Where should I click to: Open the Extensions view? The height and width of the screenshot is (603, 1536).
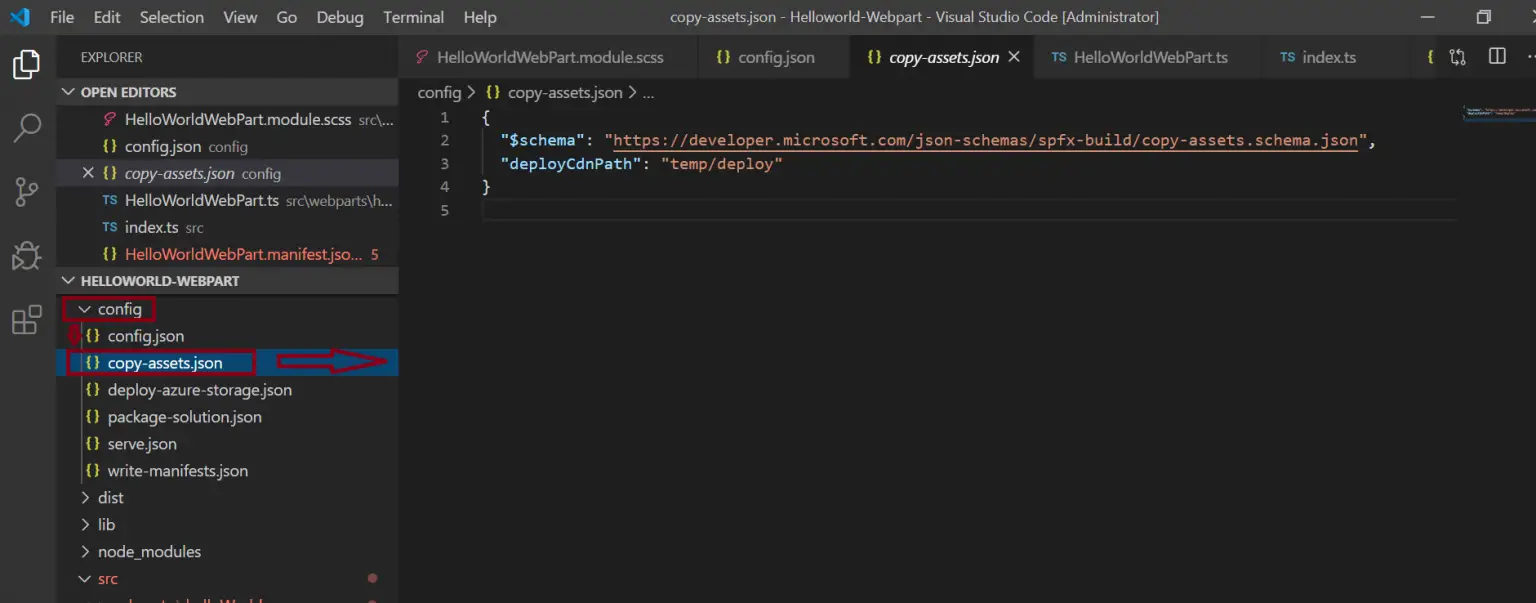27,320
